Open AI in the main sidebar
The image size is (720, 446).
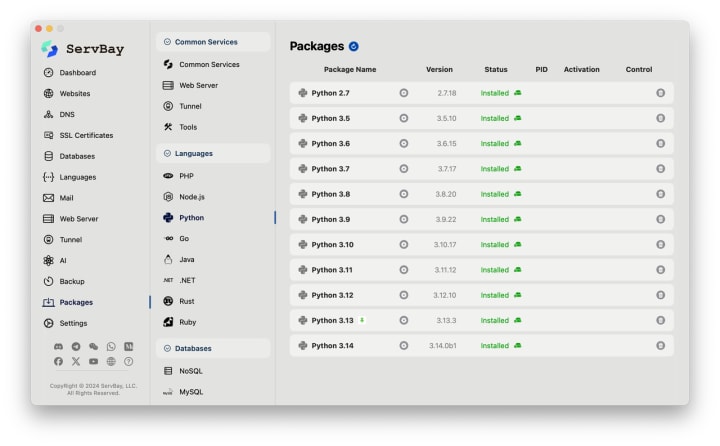click(55, 260)
